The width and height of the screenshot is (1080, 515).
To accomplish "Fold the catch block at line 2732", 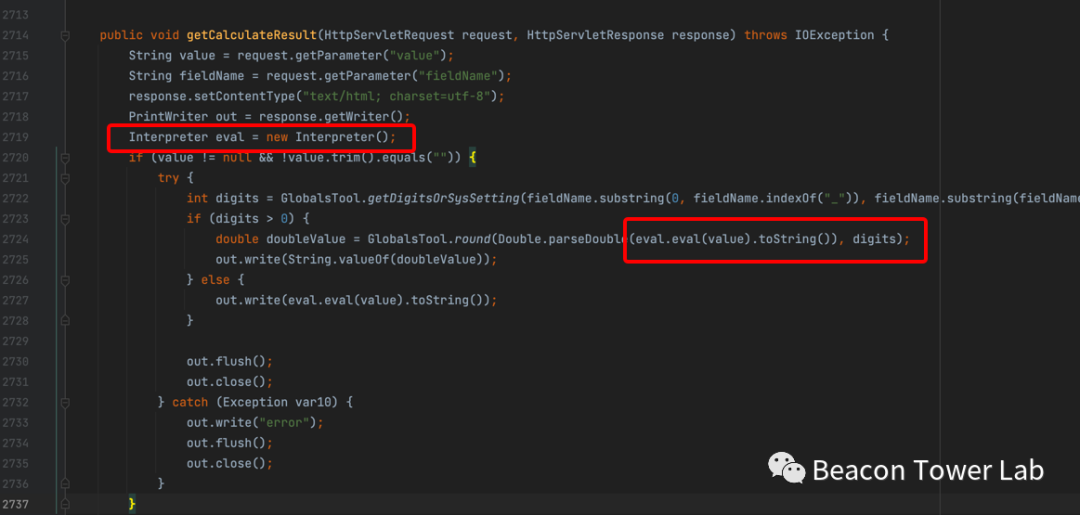I will [x=65, y=402].
